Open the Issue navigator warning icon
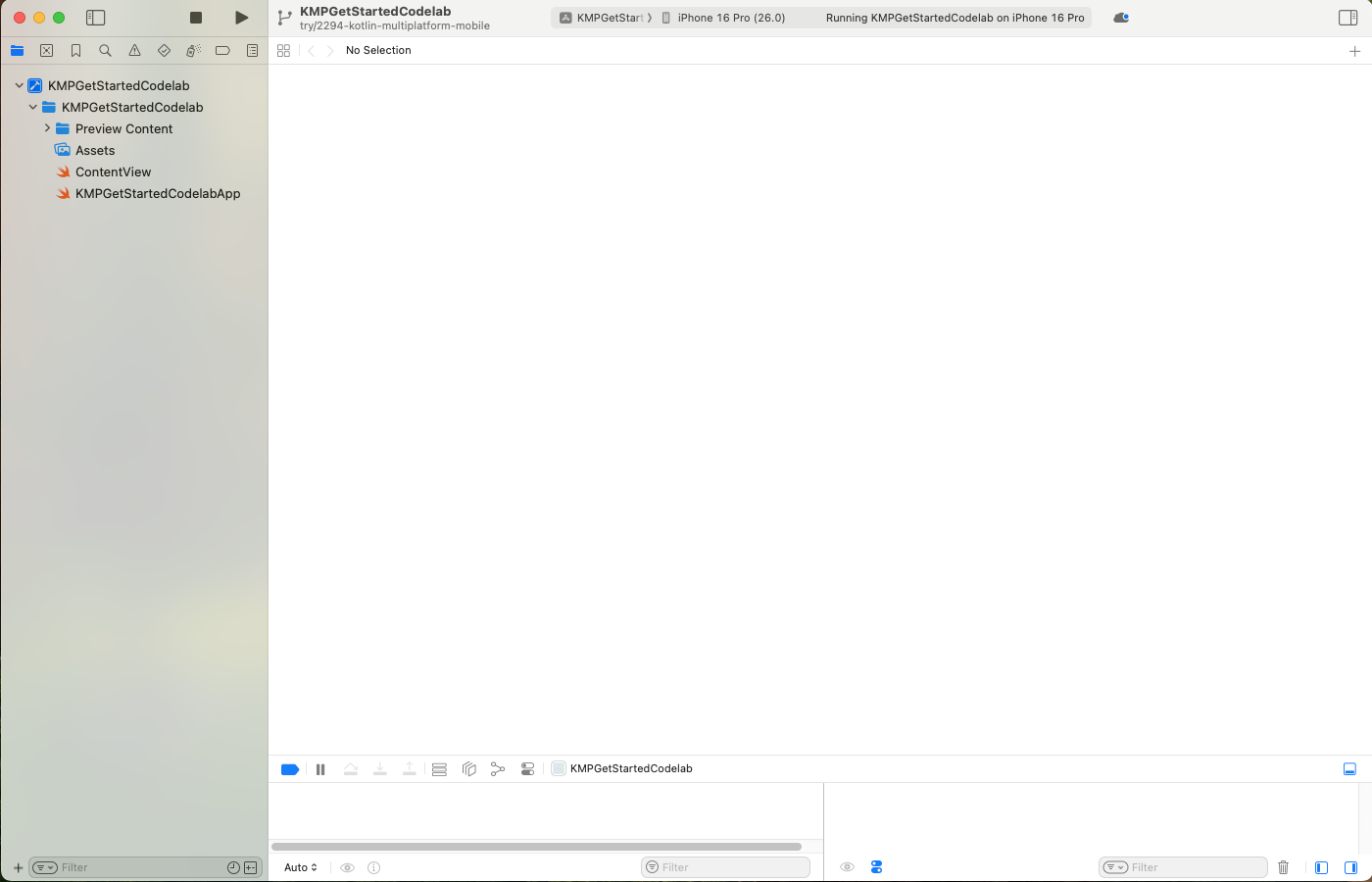Viewport: 1372px width, 882px height. coord(135,51)
